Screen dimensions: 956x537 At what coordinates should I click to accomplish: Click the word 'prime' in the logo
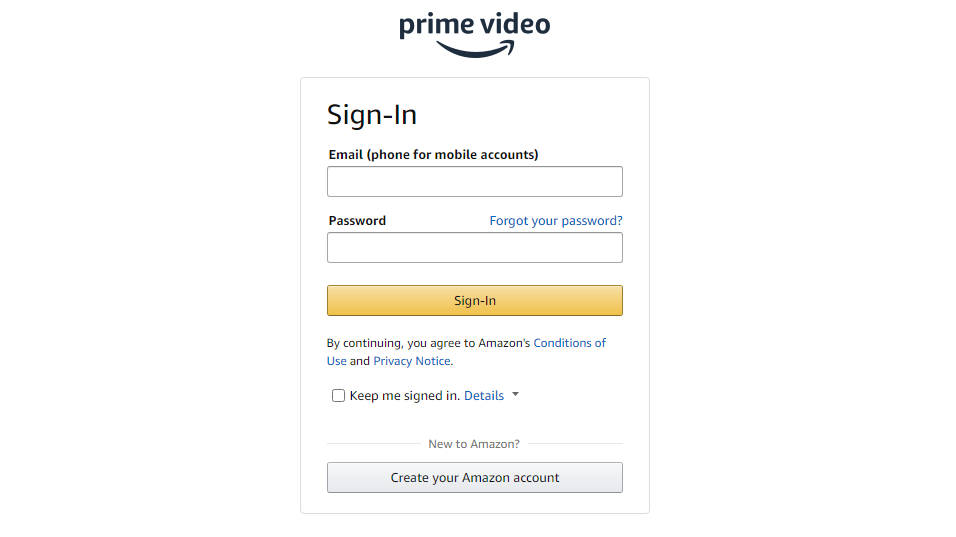[x=434, y=25]
